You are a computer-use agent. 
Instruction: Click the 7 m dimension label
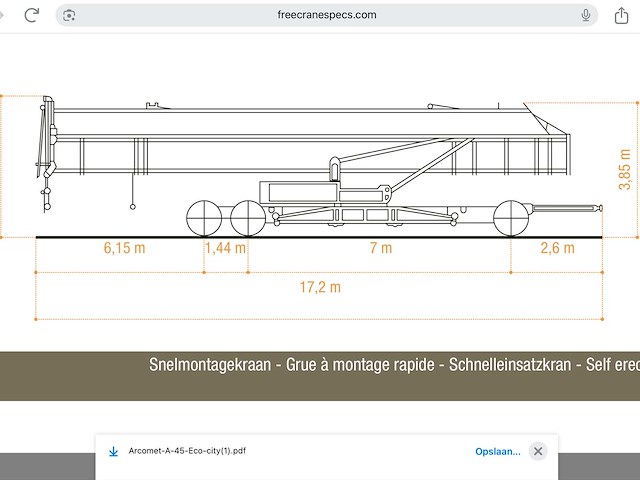380,248
